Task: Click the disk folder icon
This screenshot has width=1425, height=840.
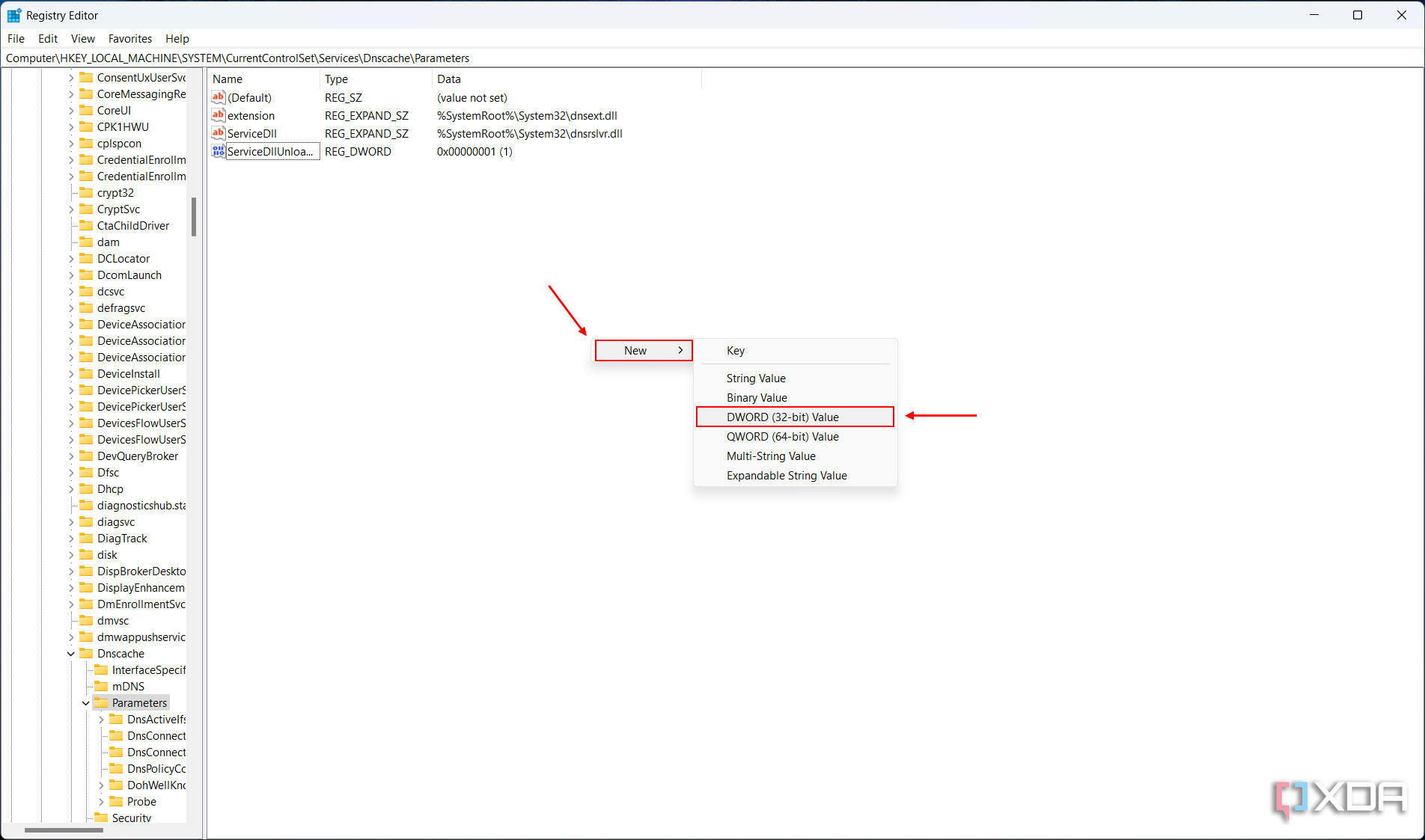Action: pyautogui.click(x=86, y=554)
